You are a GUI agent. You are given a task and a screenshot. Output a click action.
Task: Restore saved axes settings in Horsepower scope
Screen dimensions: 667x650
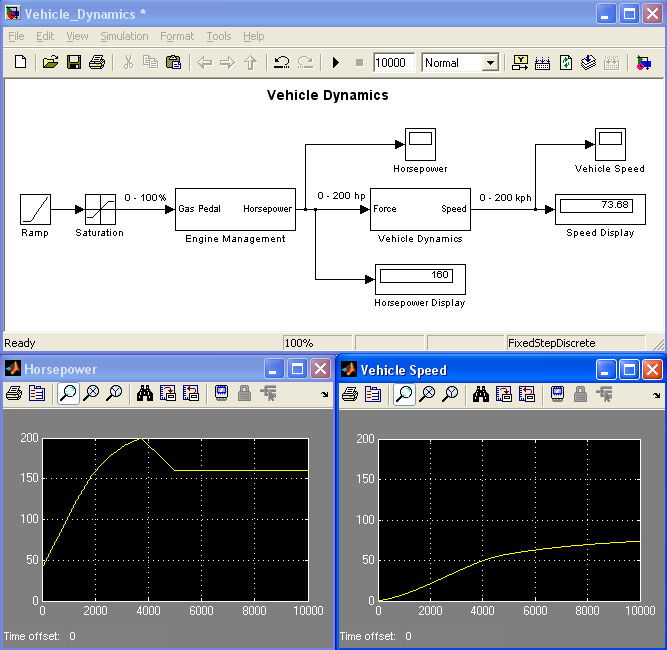pyautogui.click(x=191, y=393)
